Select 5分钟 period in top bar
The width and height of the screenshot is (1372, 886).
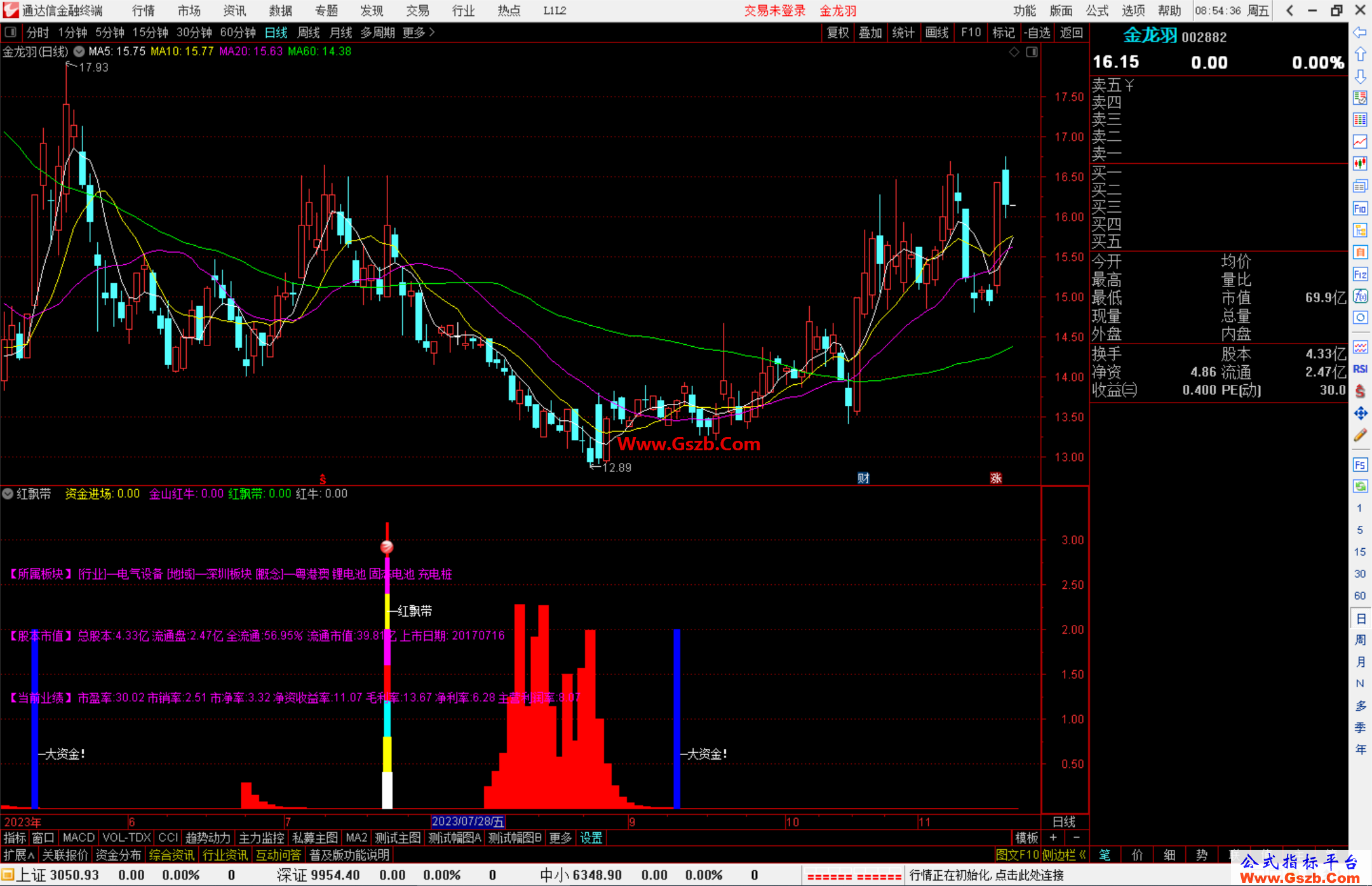pos(110,32)
